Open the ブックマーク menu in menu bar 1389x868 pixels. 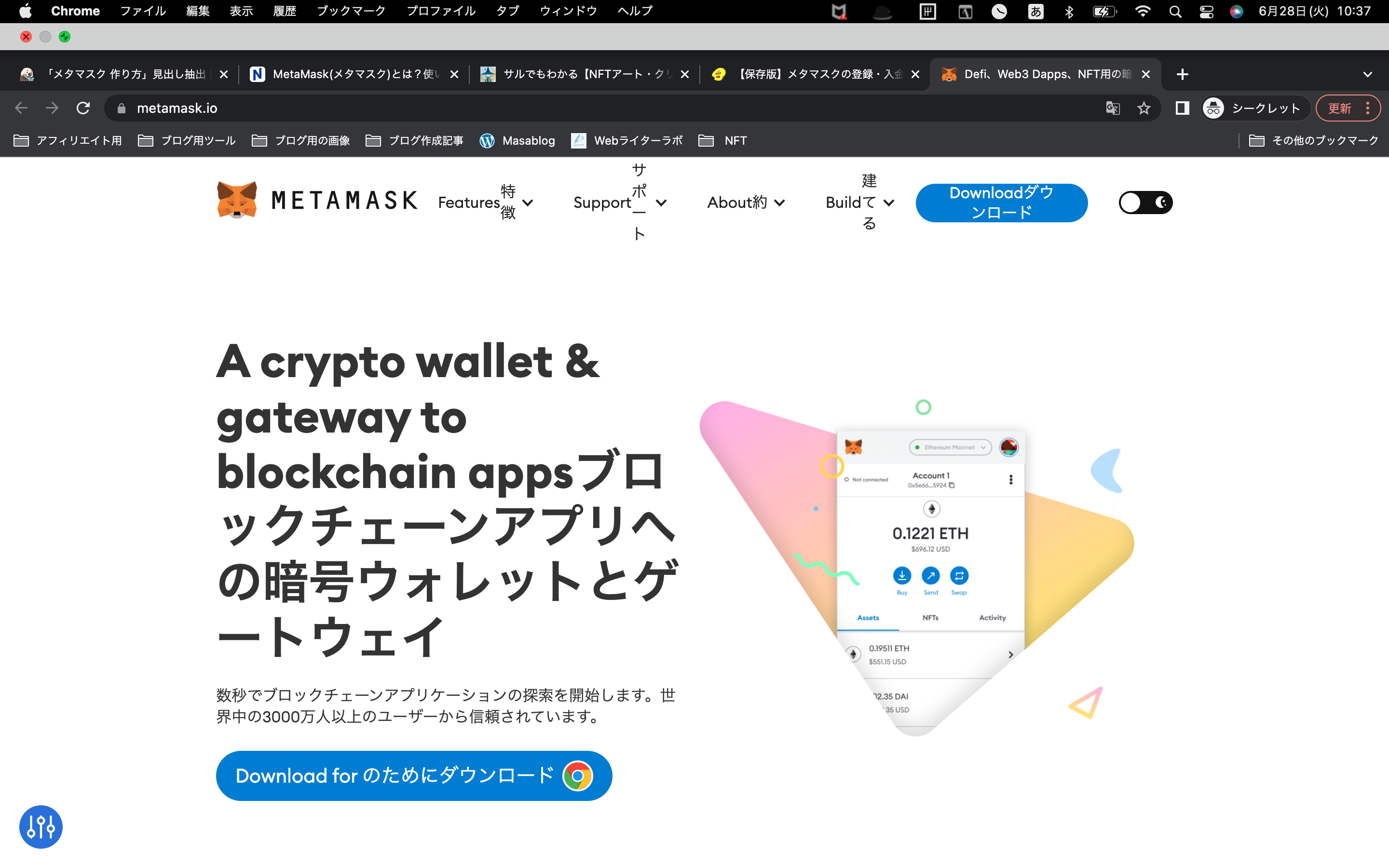[x=351, y=12]
